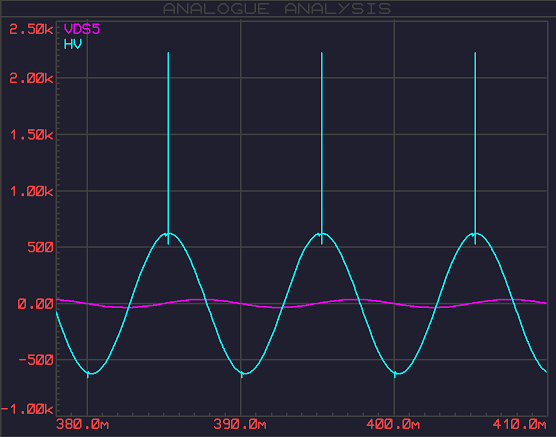This screenshot has width=556, height=437.
Task: Click the first cyan HV voltage spike
Action: pyautogui.click(x=168, y=148)
